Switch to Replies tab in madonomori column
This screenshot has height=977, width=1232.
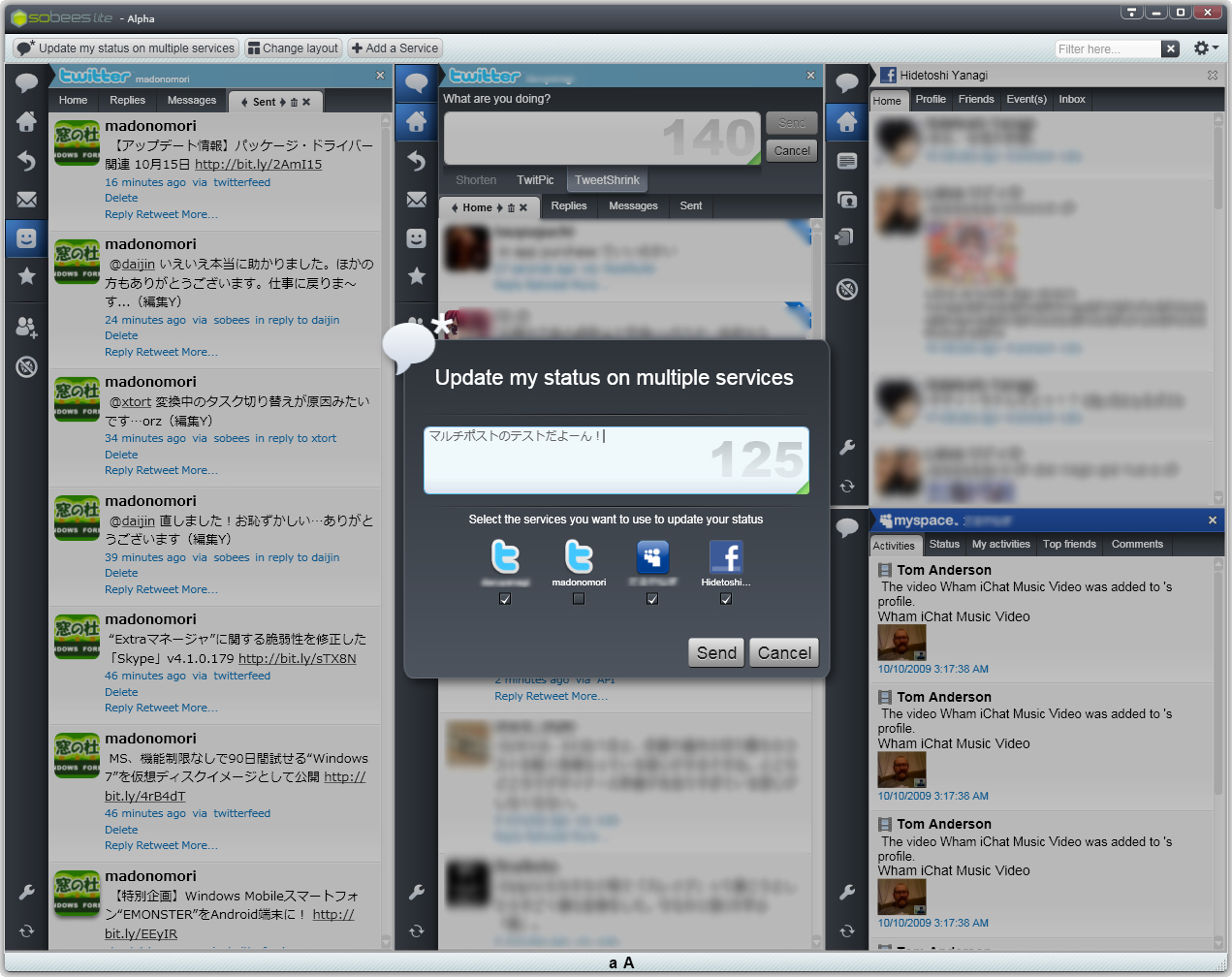pos(127,100)
